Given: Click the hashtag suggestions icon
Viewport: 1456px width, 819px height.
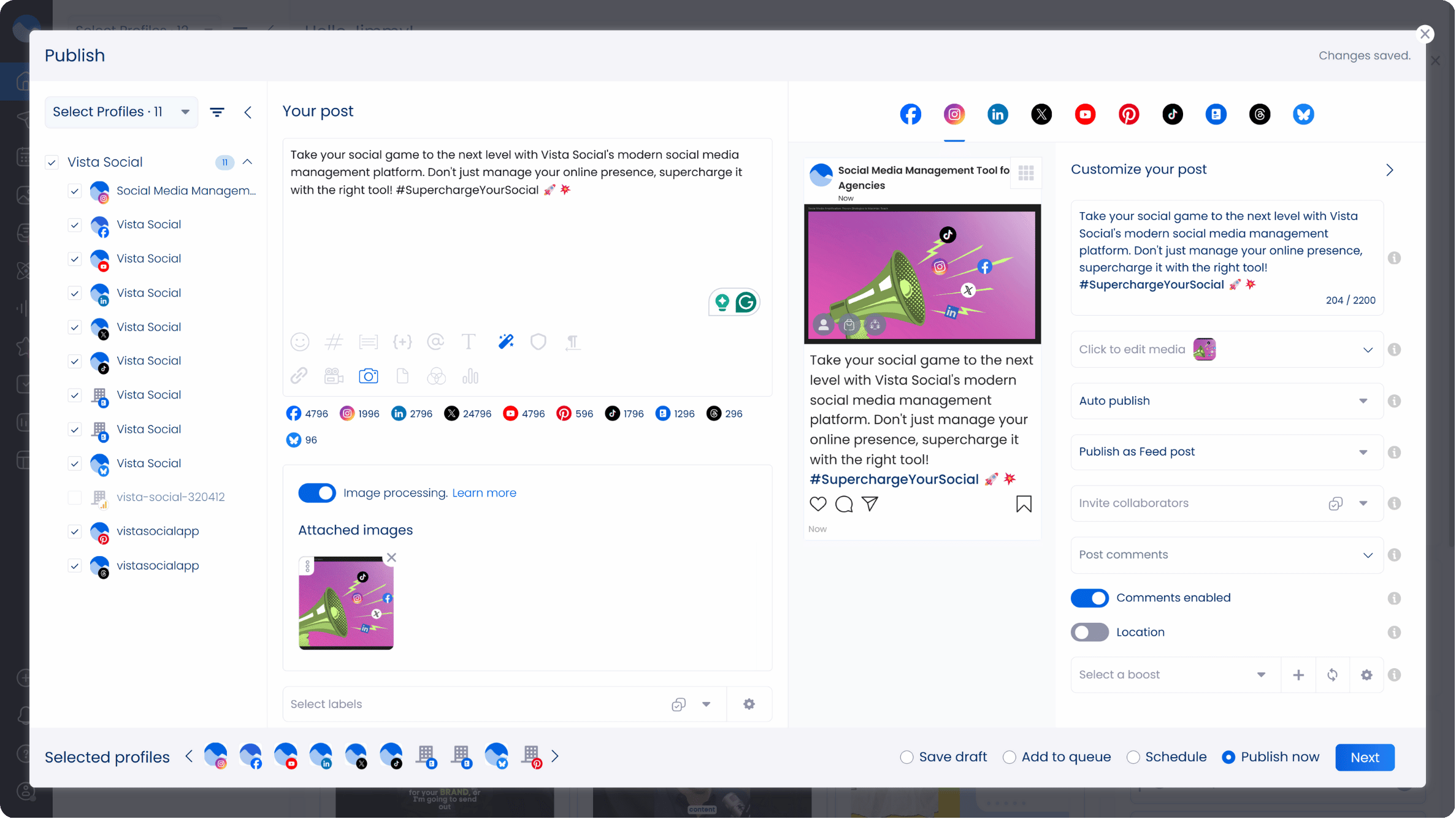Looking at the screenshot, I should pyautogui.click(x=334, y=341).
